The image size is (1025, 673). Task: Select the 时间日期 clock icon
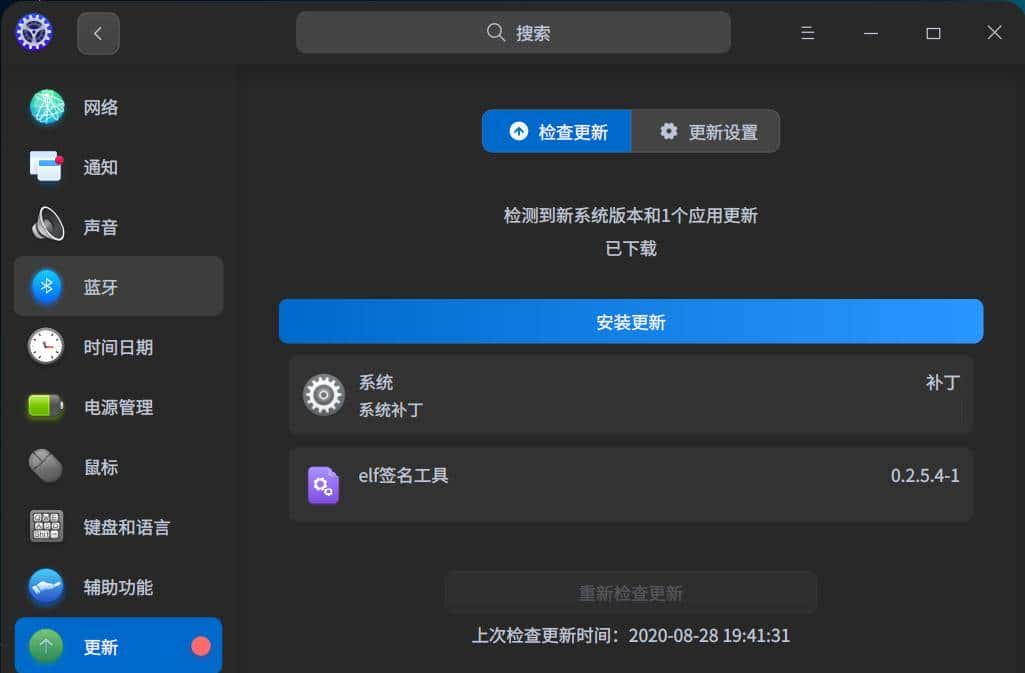coord(44,347)
